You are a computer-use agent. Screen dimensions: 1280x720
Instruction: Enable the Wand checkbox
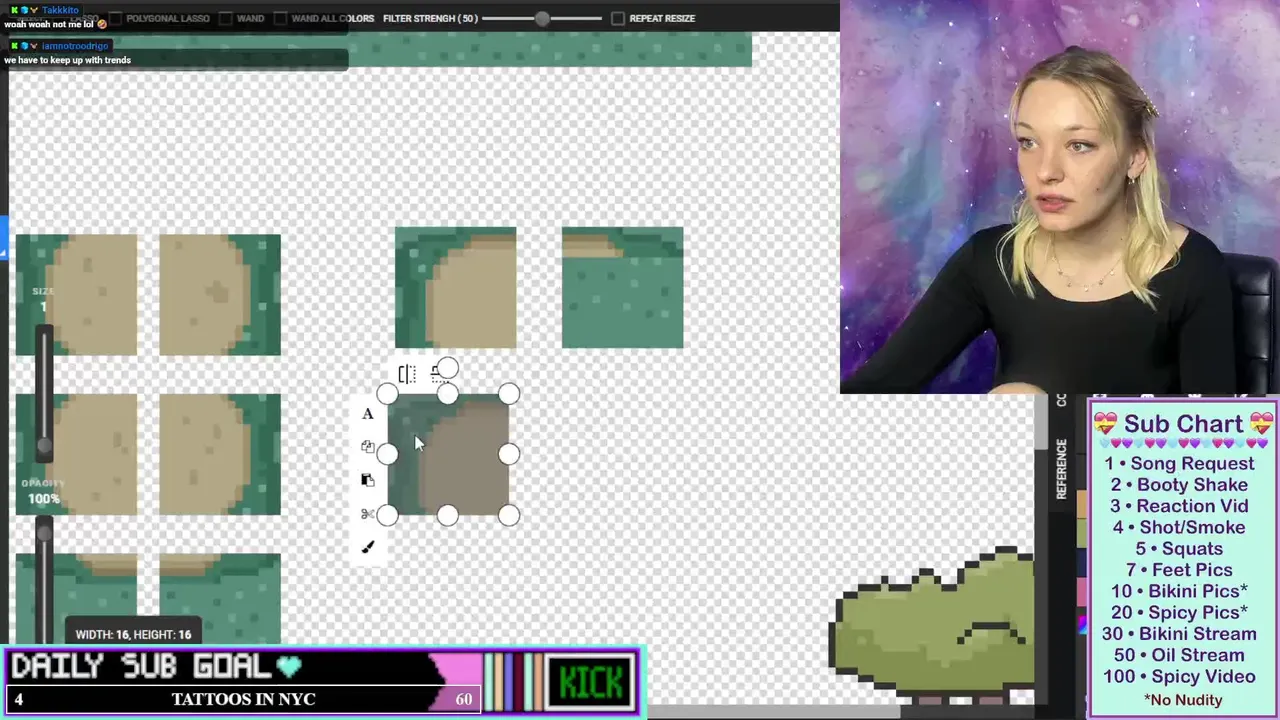click(x=225, y=18)
